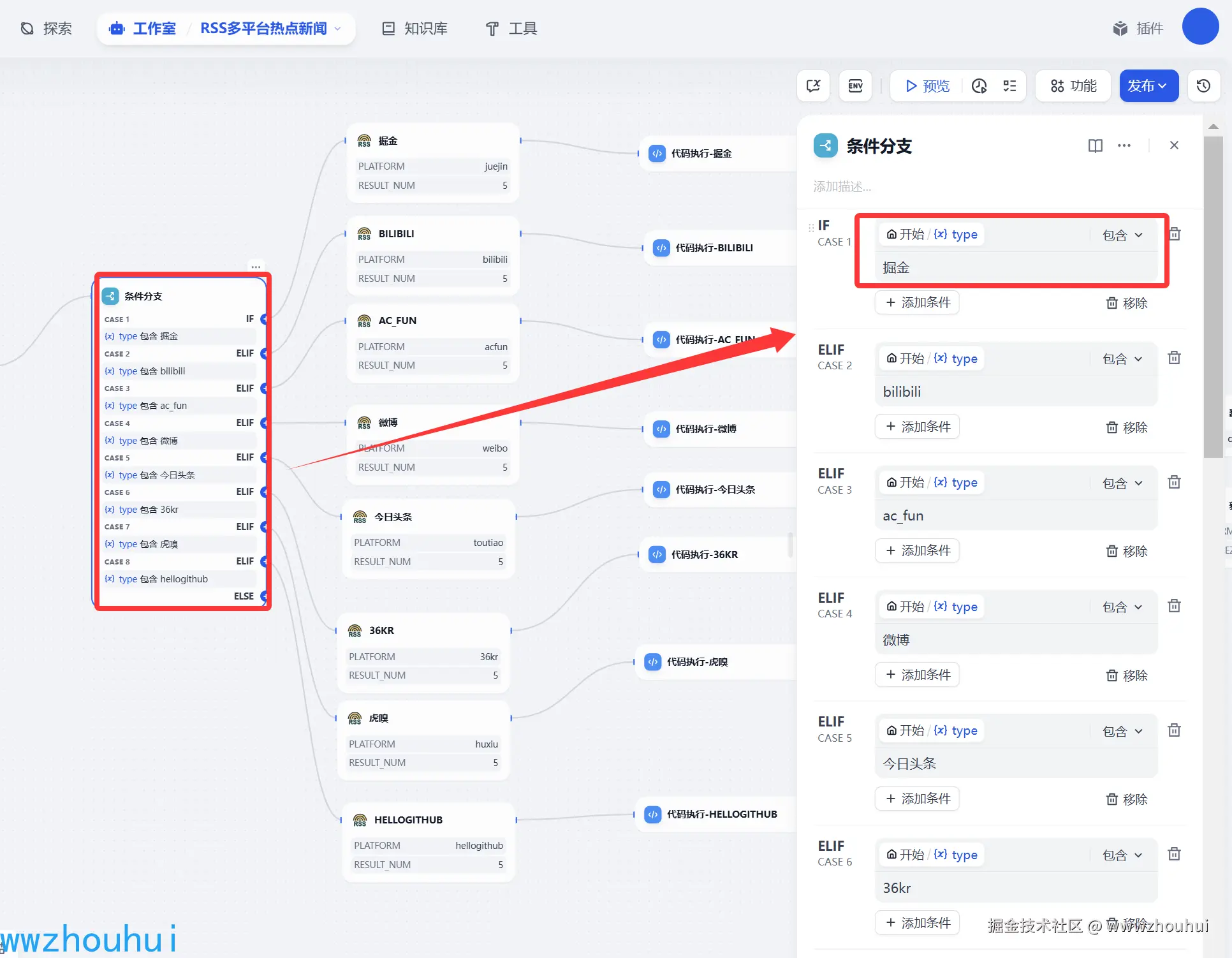1232x958 pixels.
Task: Select the AC_FUN RSS node icon
Action: [364, 321]
